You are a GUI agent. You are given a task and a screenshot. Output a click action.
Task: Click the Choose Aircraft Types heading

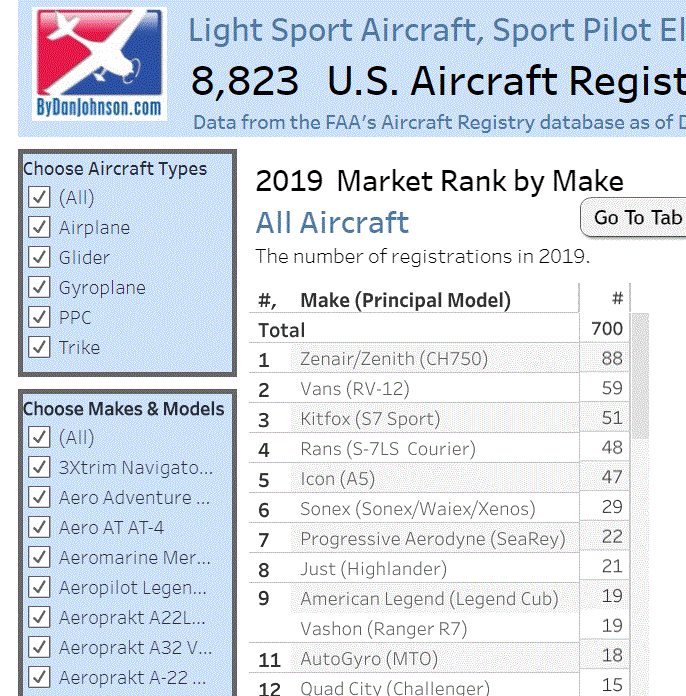[115, 169]
